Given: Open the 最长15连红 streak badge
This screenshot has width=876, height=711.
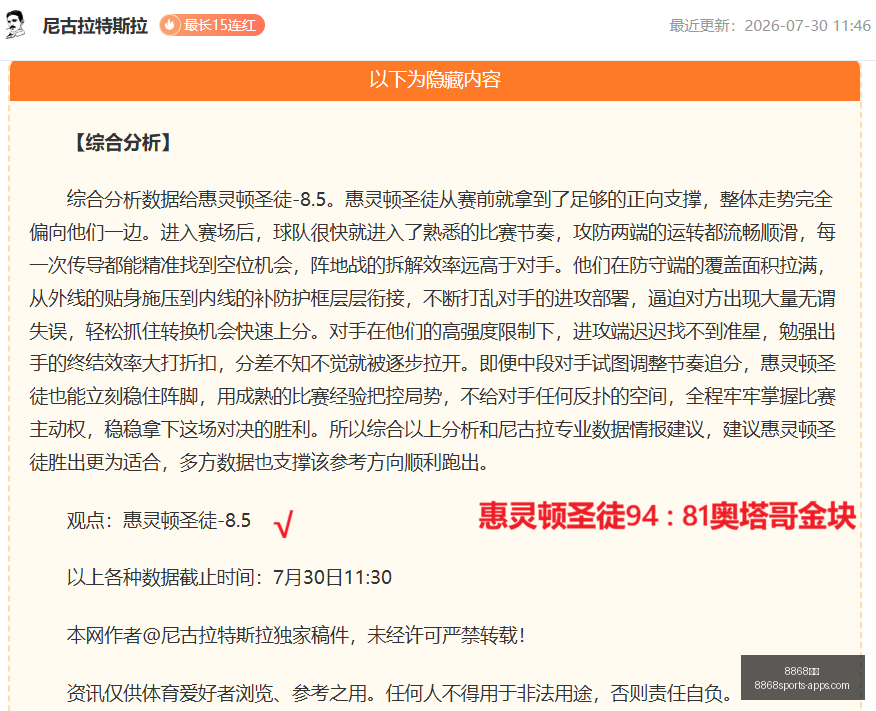Looking at the screenshot, I should [212, 25].
